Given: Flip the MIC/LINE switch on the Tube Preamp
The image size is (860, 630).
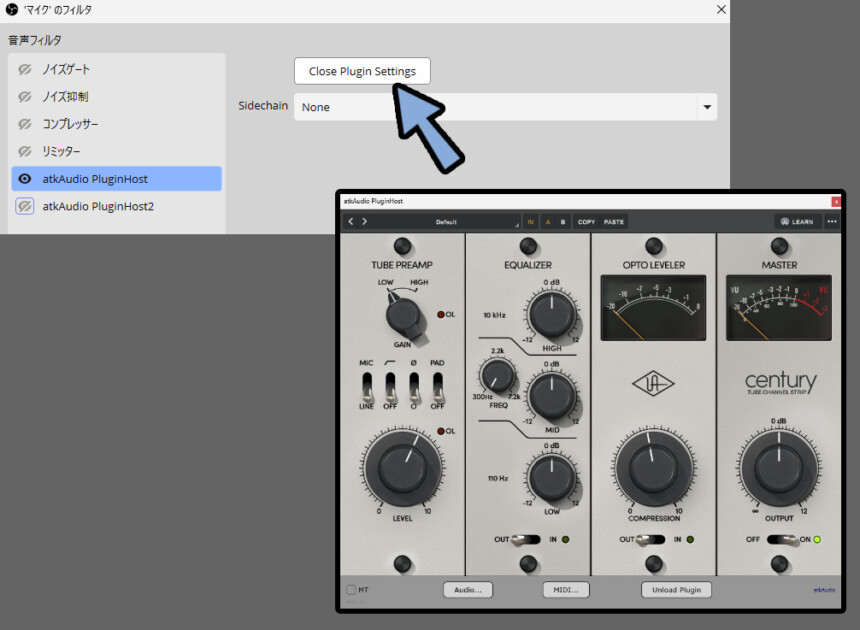Looking at the screenshot, I should (x=366, y=383).
